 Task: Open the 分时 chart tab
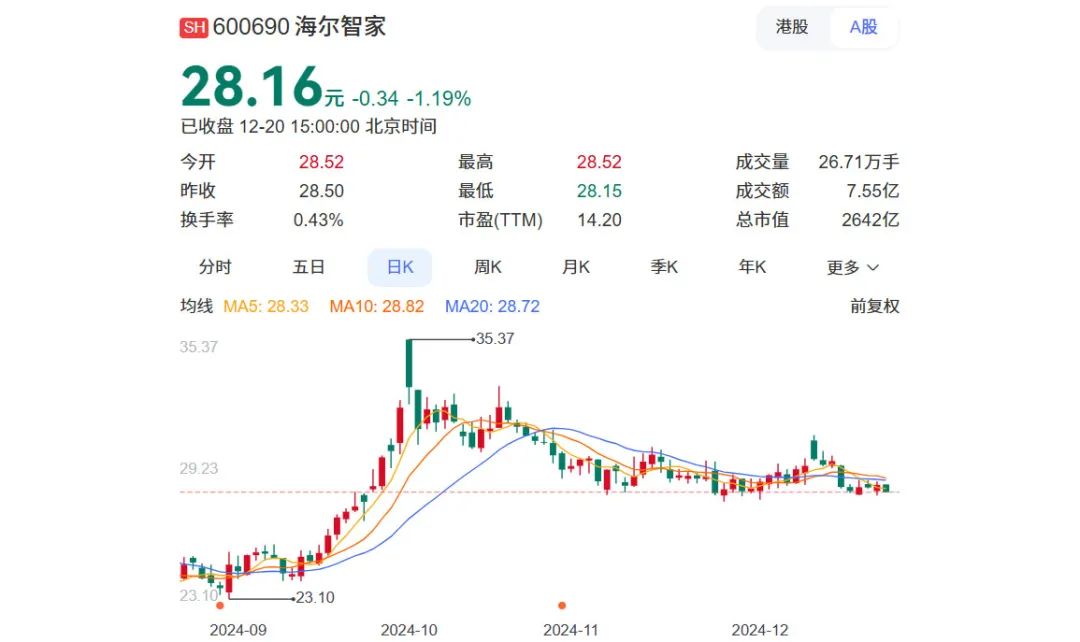tap(215, 267)
